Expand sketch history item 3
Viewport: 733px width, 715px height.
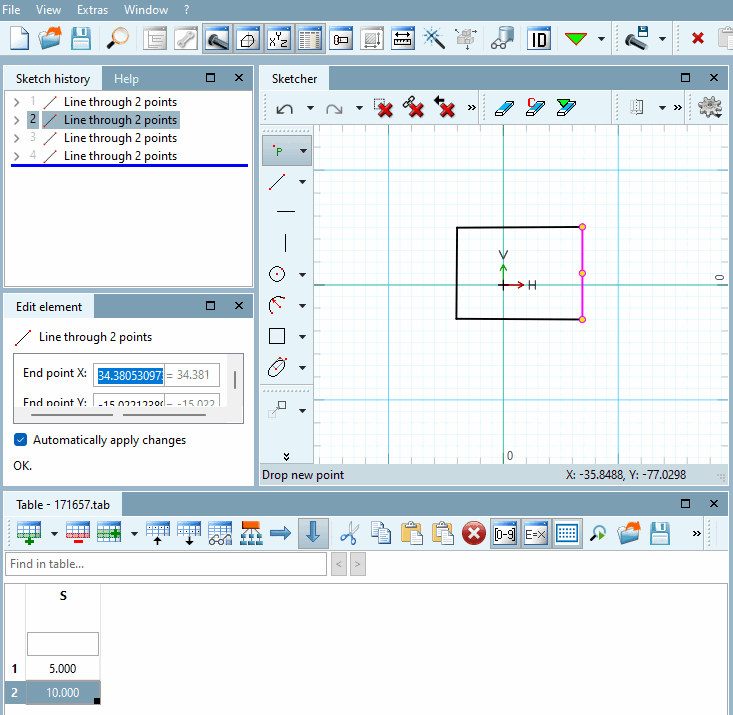click(x=16, y=138)
